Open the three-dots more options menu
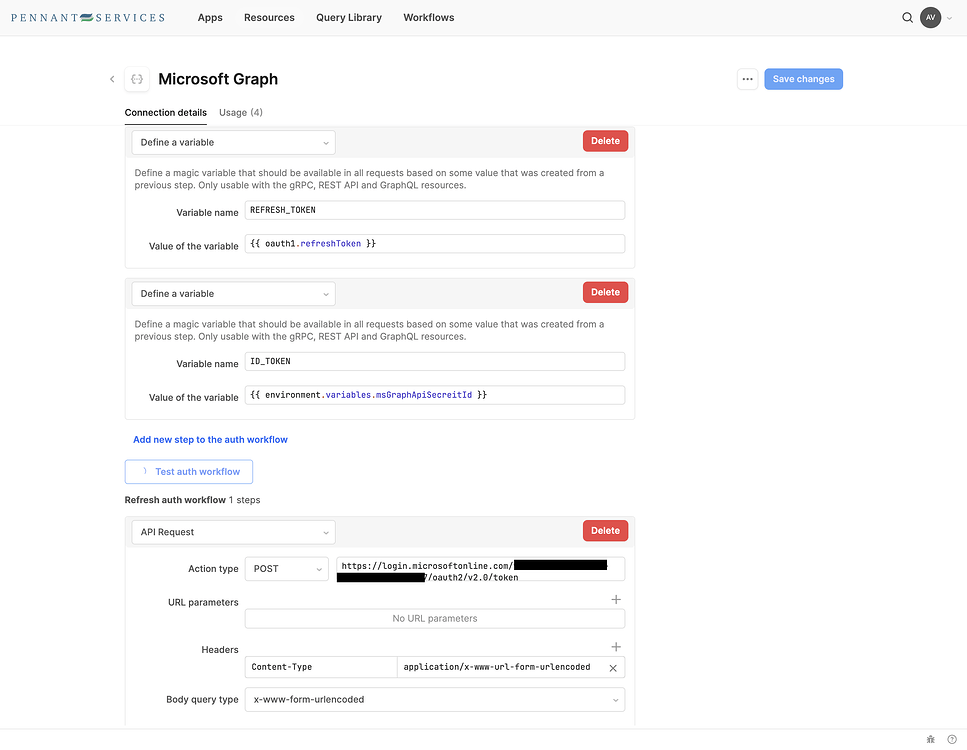 pos(747,79)
